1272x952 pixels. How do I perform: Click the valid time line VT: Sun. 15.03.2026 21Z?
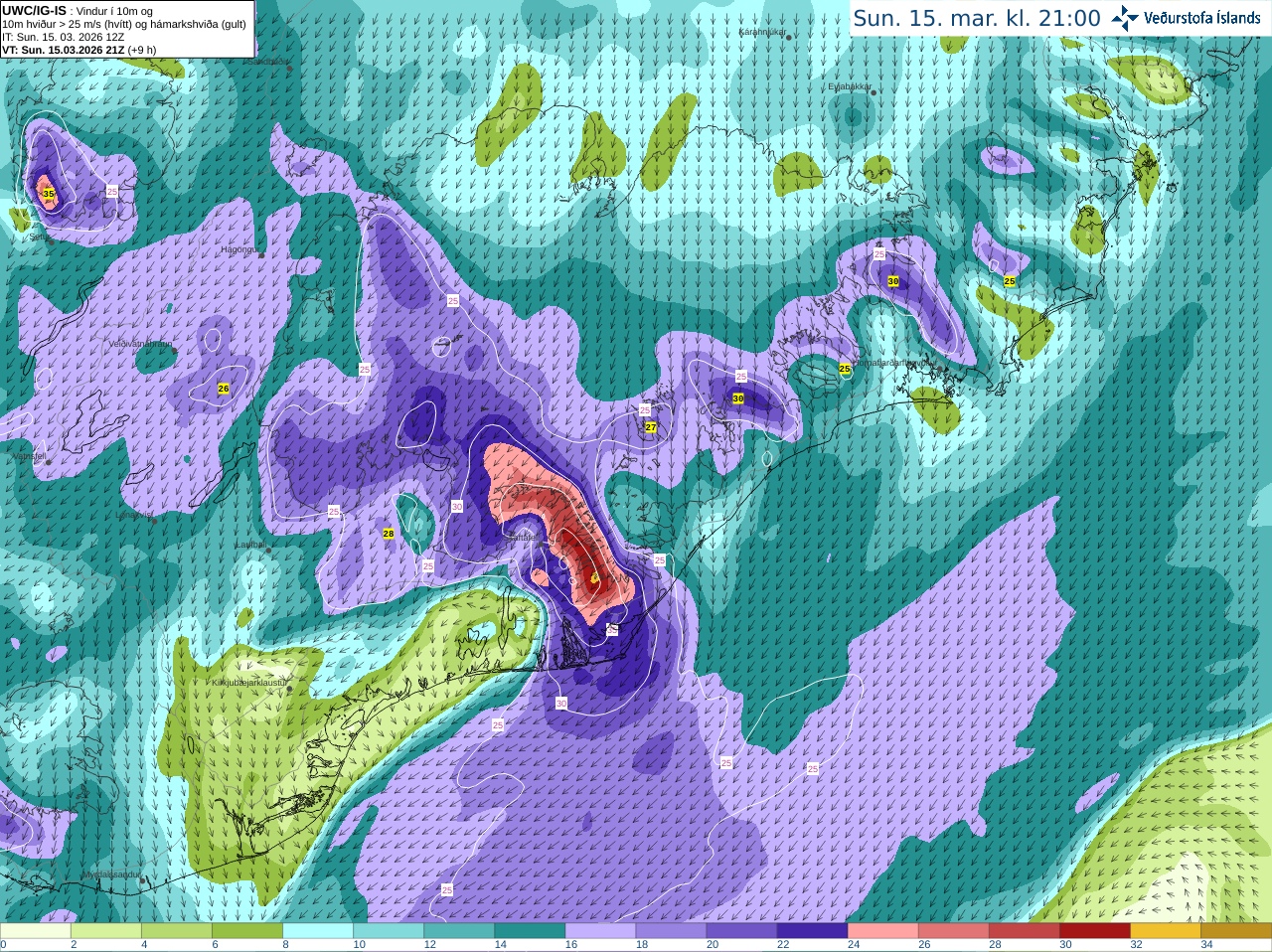point(79,50)
